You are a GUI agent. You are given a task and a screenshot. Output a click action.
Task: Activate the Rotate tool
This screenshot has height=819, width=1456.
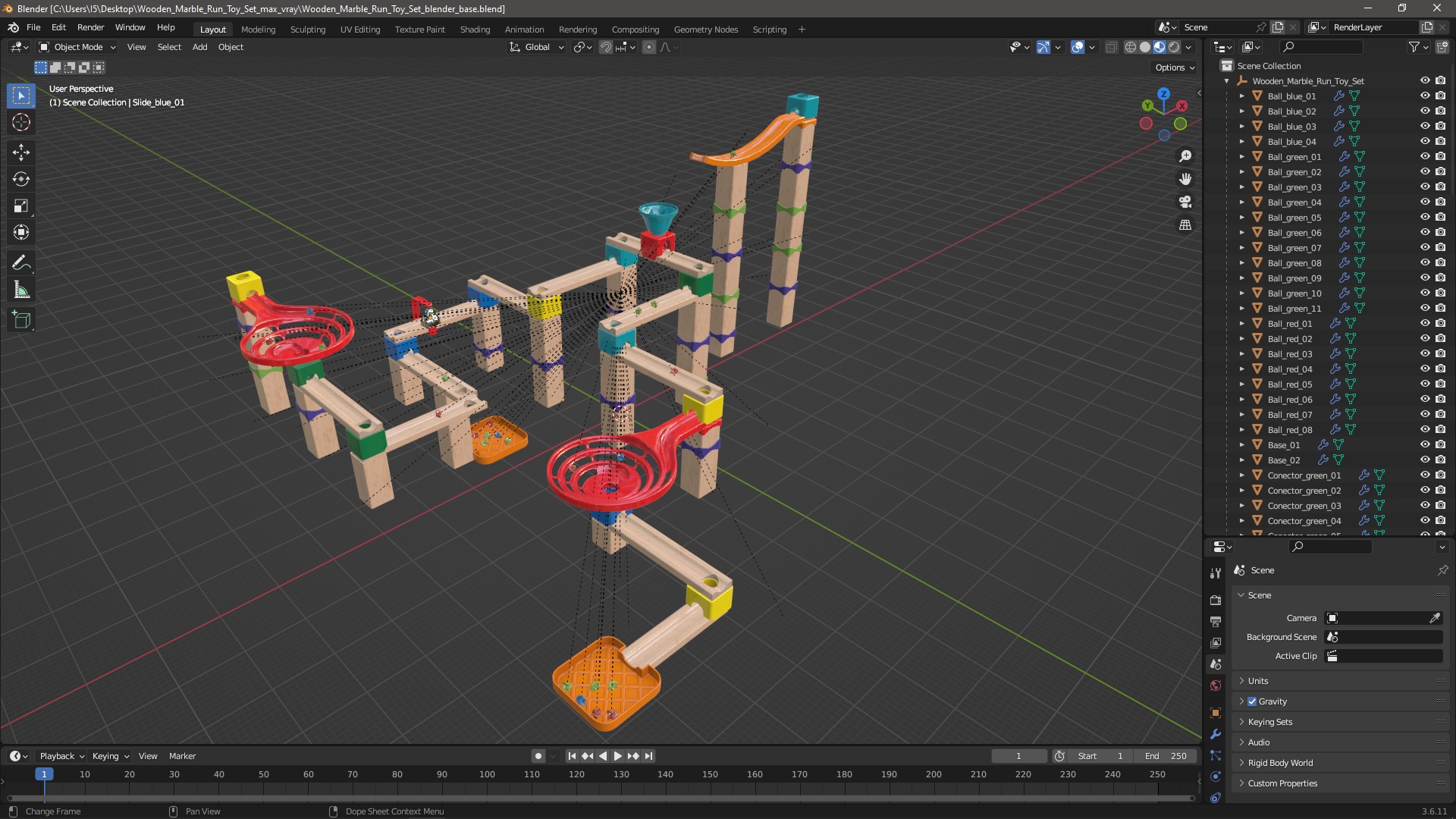[x=21, y=179]
